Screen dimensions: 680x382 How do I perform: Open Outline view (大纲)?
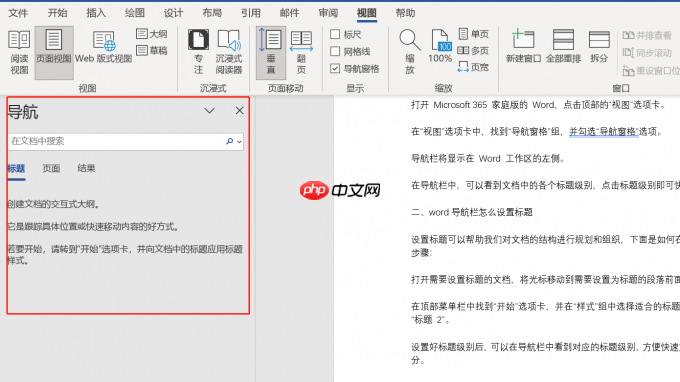(152, 34)
